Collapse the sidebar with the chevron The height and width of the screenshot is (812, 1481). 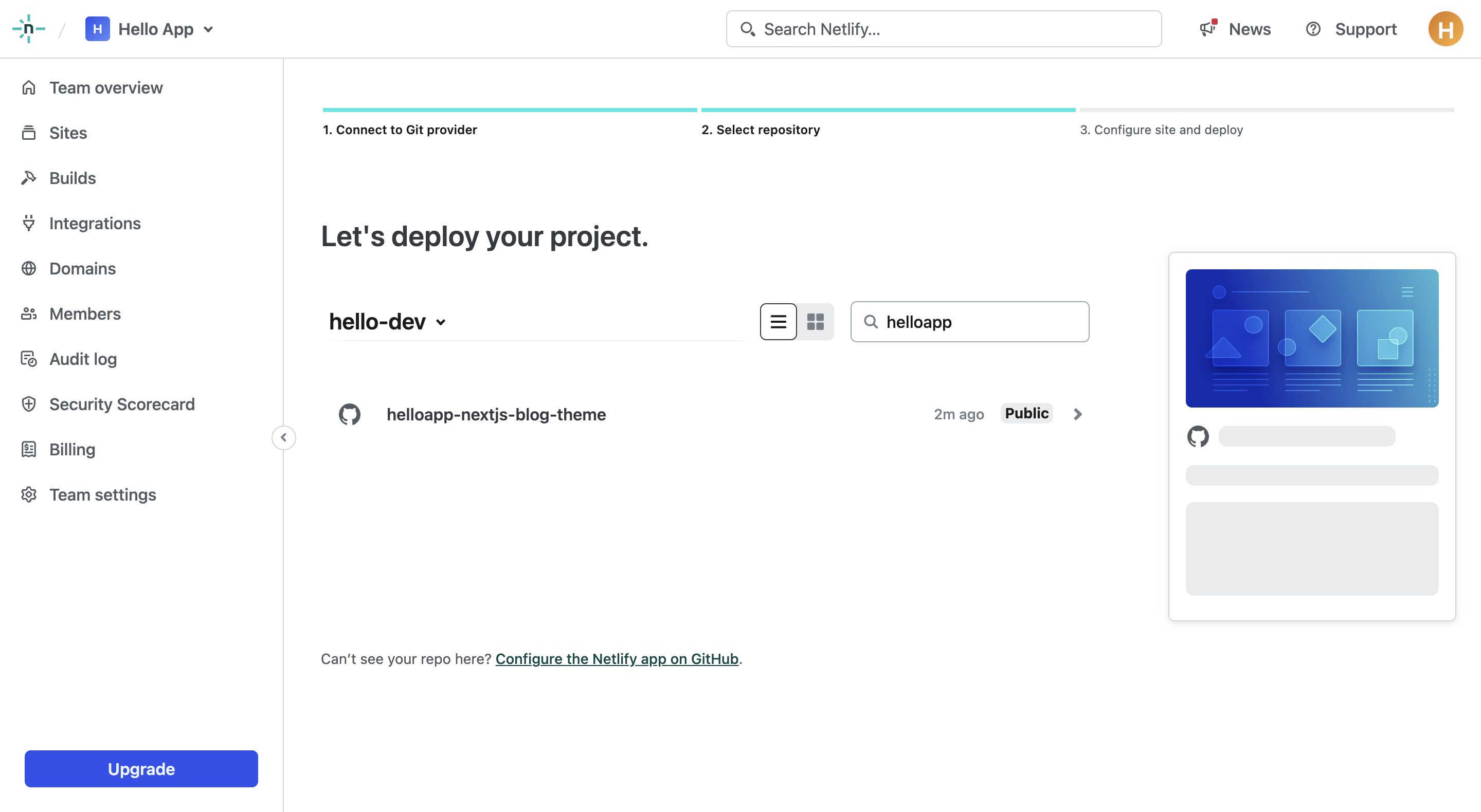pyautogui.click(x=283, y=437)
